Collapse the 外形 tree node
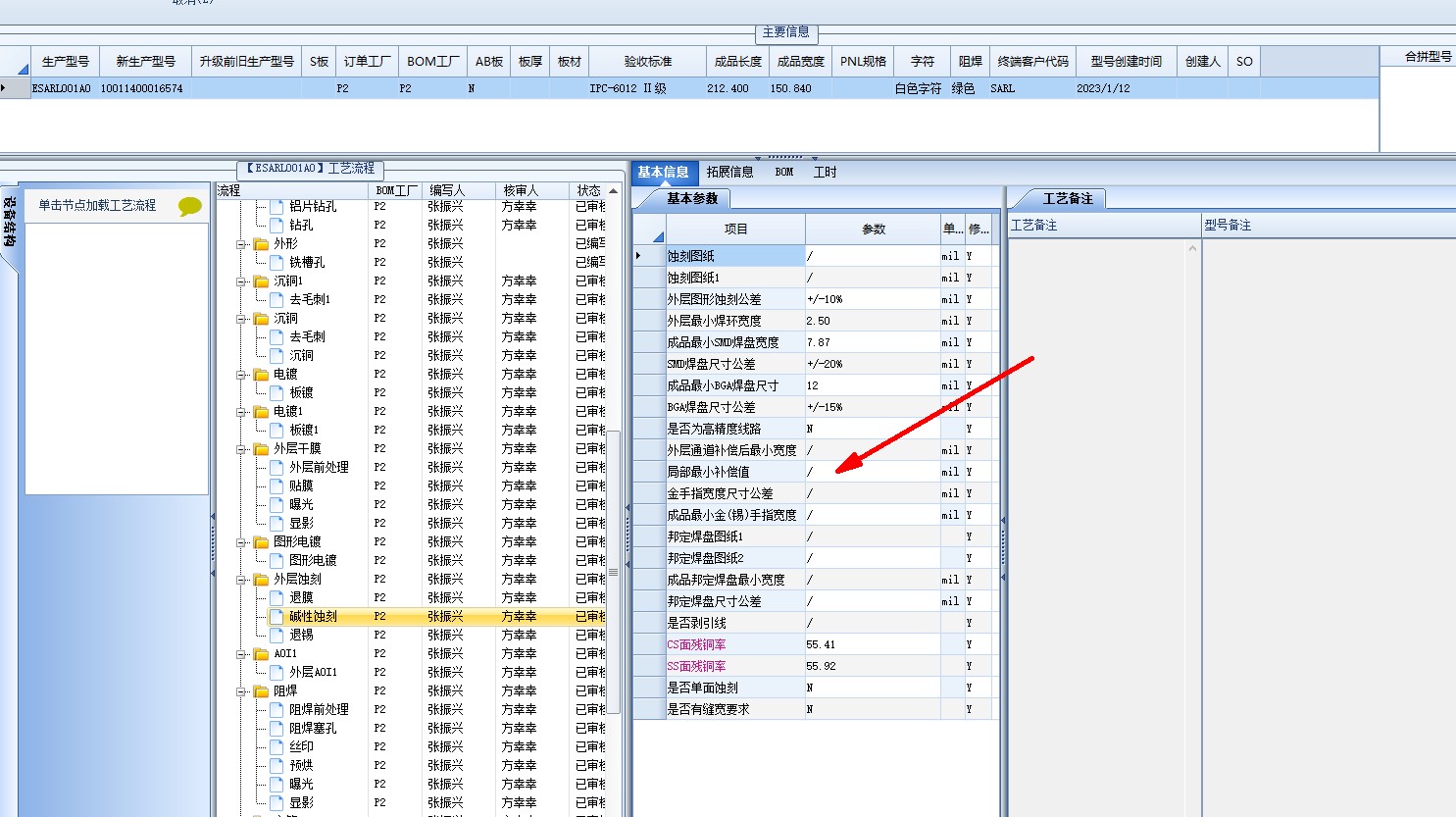The width and height of the screenshot is (1456, 817). click(241, 244)
